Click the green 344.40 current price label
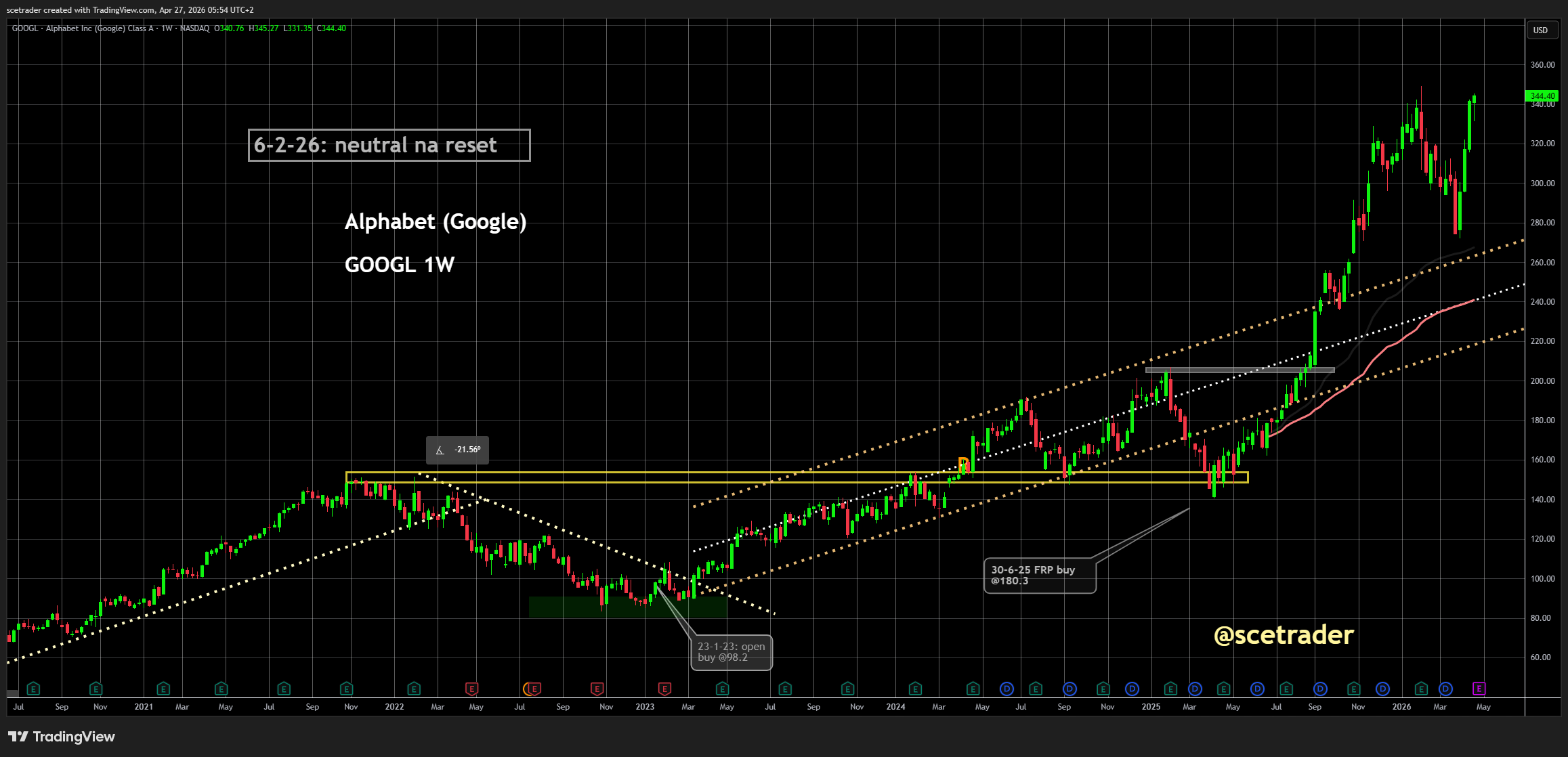 tap(1542, 96)
